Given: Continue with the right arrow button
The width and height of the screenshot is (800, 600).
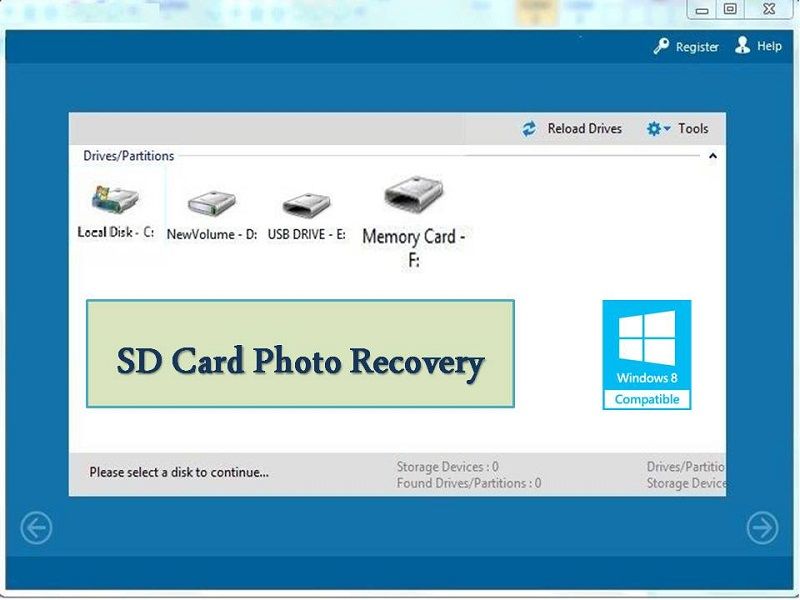Looking at the screenshot, I should (x=762, y=528).
